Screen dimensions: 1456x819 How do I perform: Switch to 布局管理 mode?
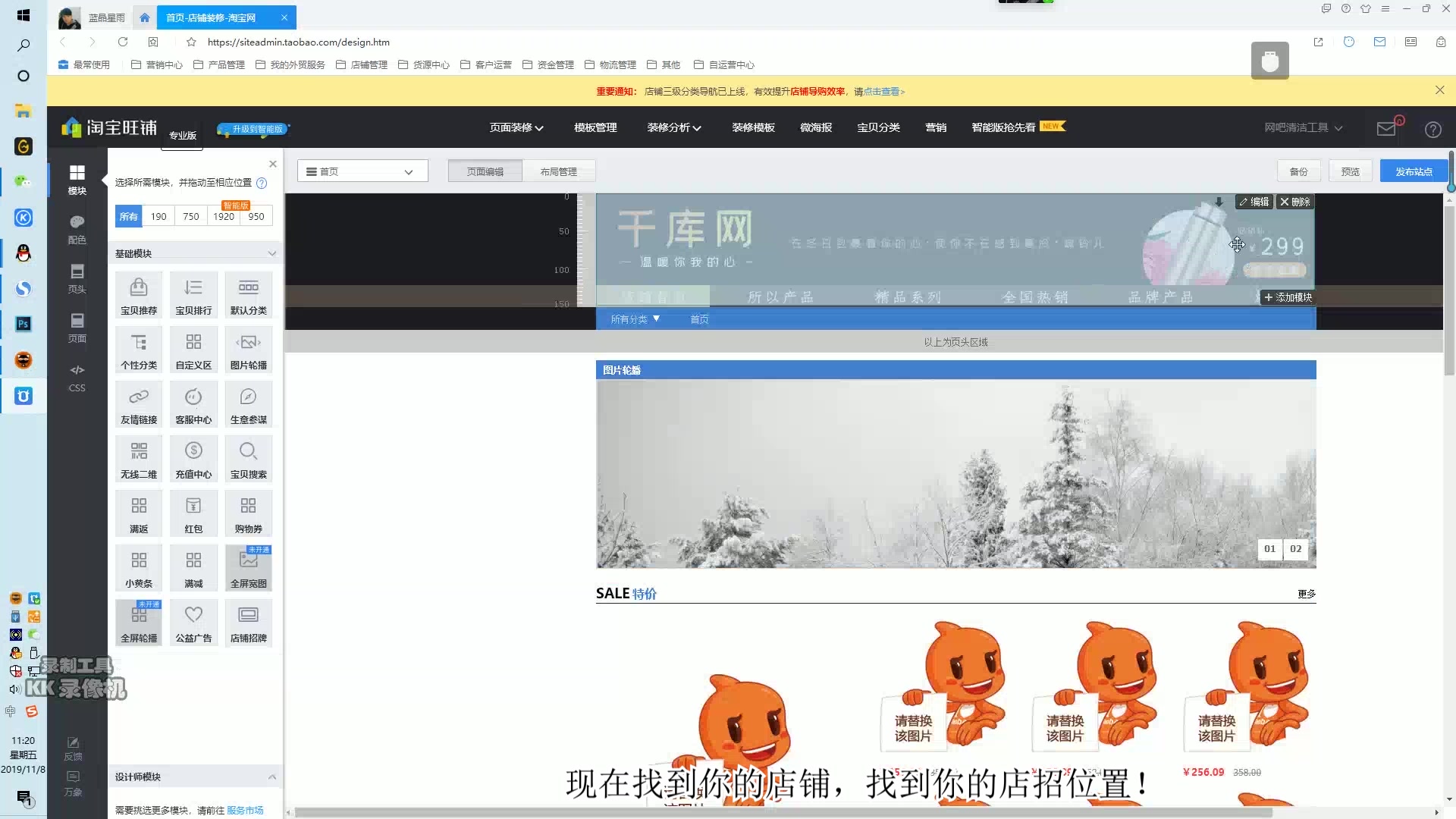coord(559,171)
